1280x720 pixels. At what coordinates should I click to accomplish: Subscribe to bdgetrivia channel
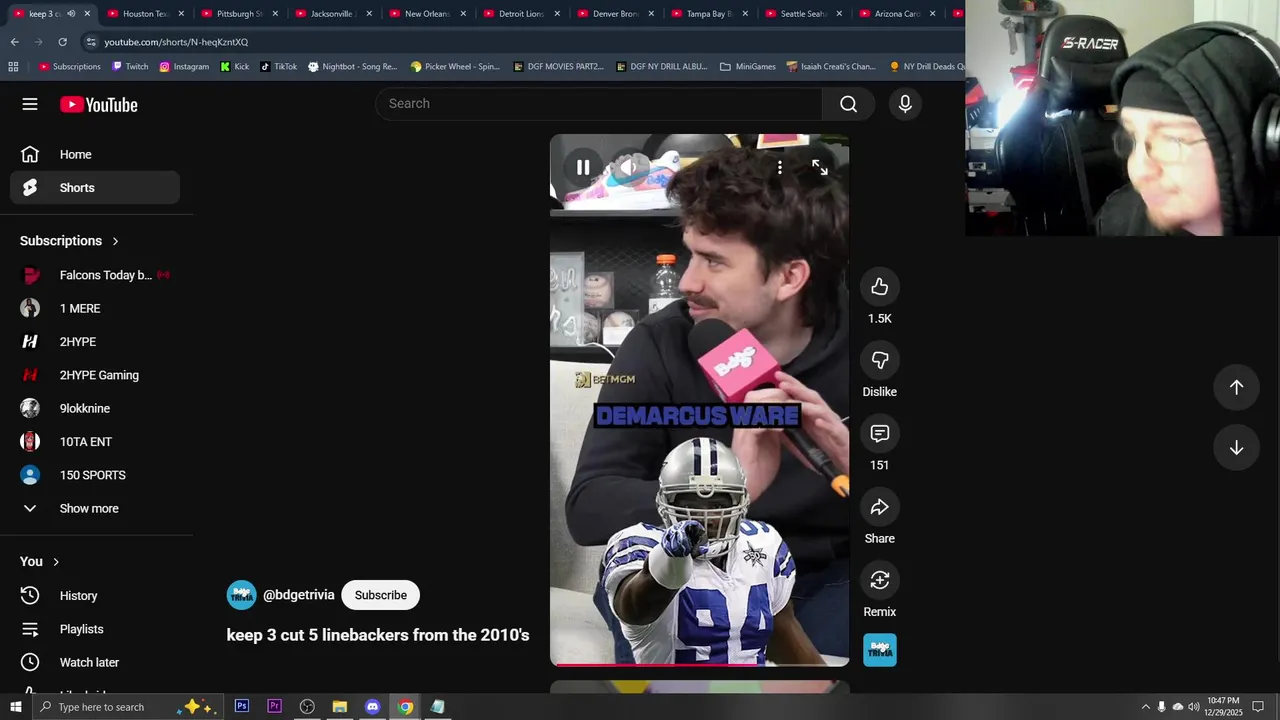pyautogui.click(x=380, y=595)
